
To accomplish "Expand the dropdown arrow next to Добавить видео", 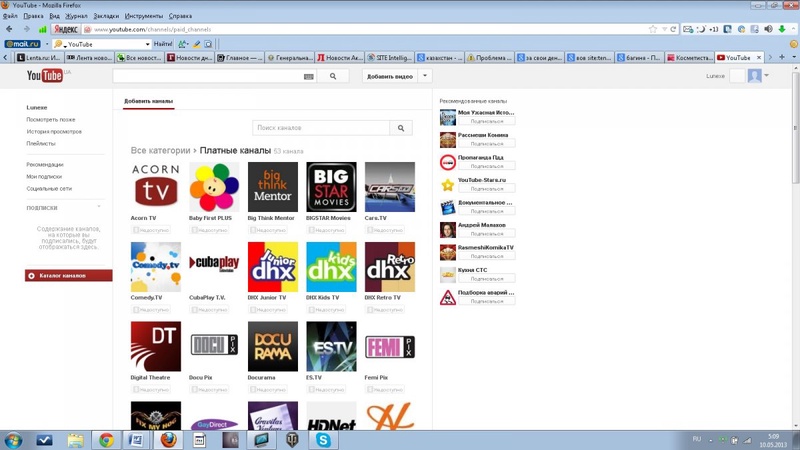I will tap(425, 76).
